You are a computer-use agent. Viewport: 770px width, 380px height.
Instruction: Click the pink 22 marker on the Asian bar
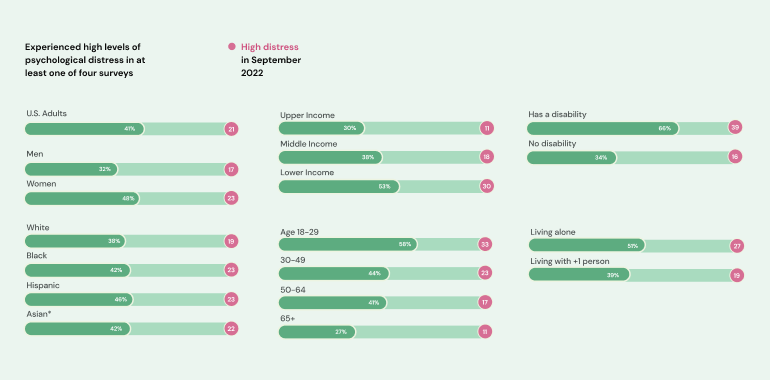click(231, 329)
